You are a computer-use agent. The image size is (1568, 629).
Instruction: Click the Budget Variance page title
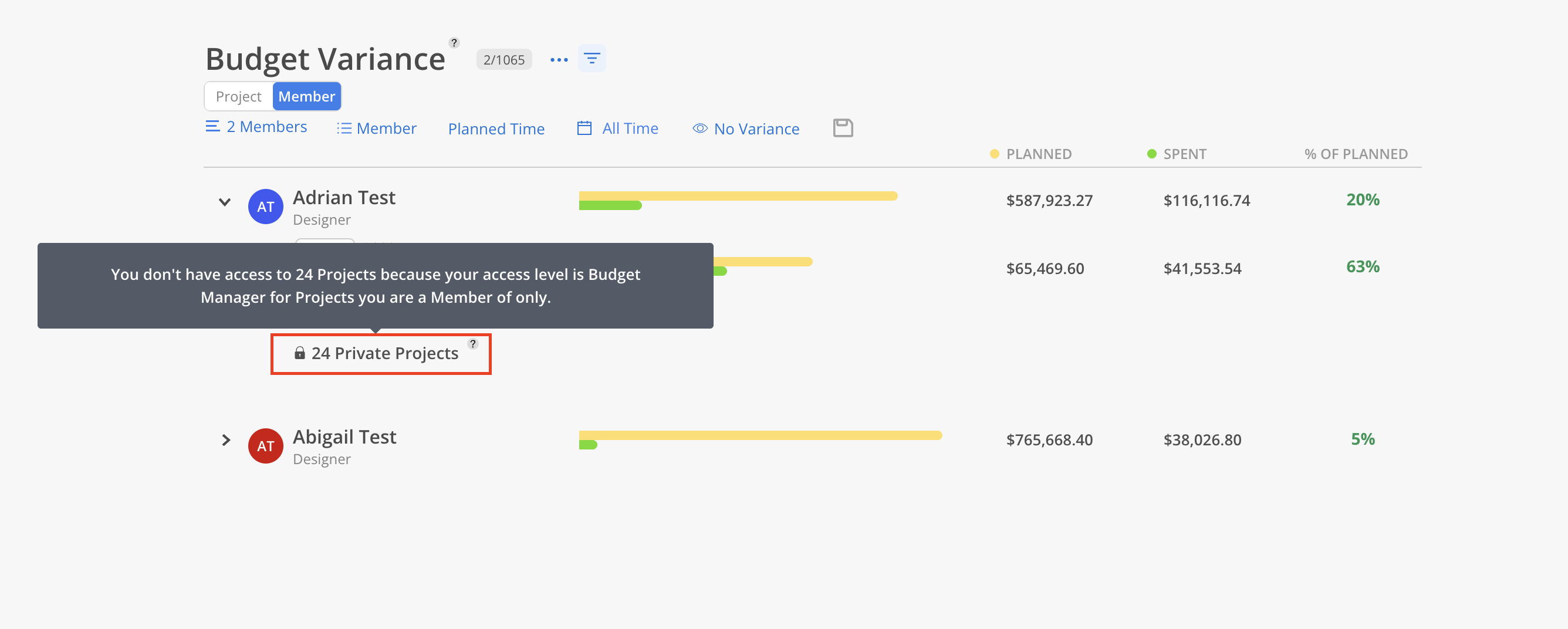coord(325,59)
